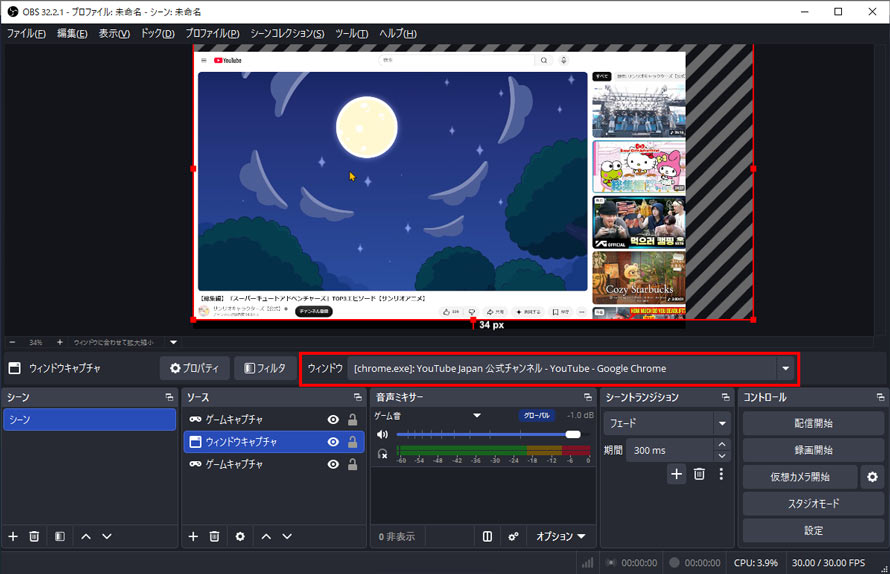Expand the ゲーム音 channel dropdown arrow
This screenshot has width=890, height=574.
(x=477, y=416)
